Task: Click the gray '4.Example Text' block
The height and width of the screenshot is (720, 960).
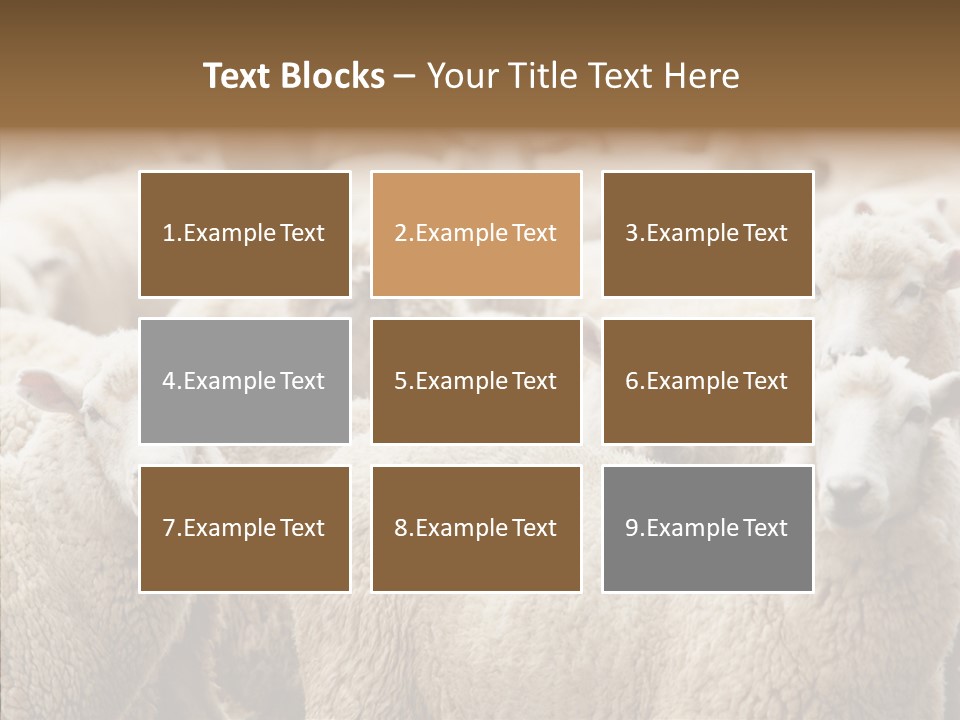Action: (x=245, y=381)
